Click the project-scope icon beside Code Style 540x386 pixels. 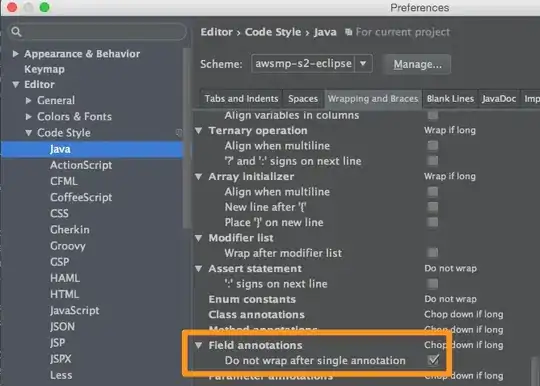coord(179,133)
